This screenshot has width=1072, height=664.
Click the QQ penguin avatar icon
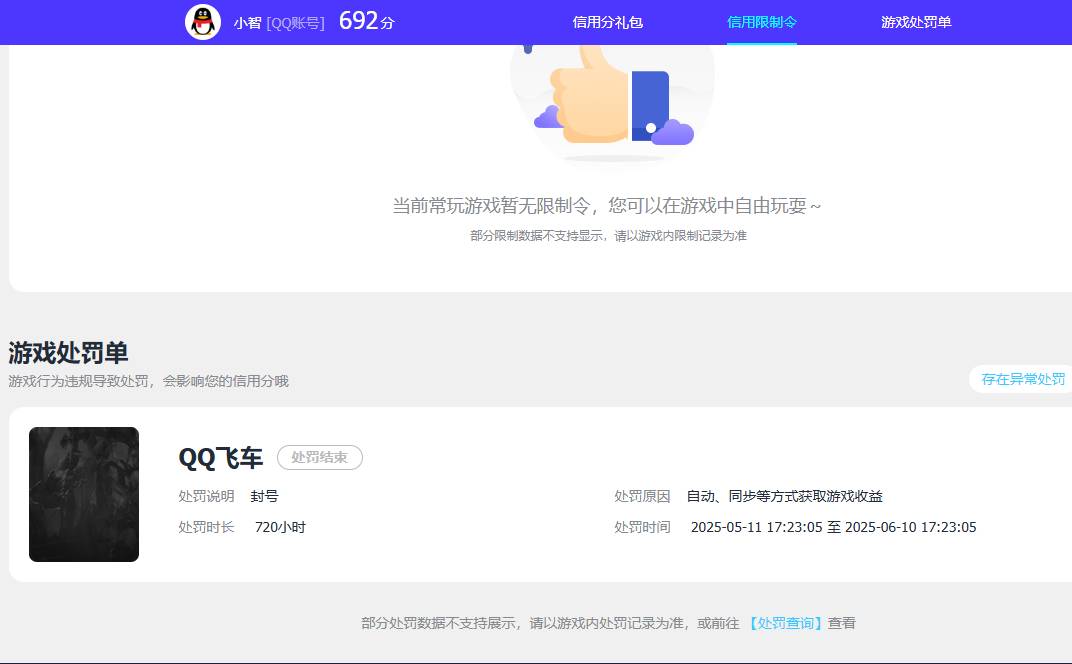coord(200,22)
